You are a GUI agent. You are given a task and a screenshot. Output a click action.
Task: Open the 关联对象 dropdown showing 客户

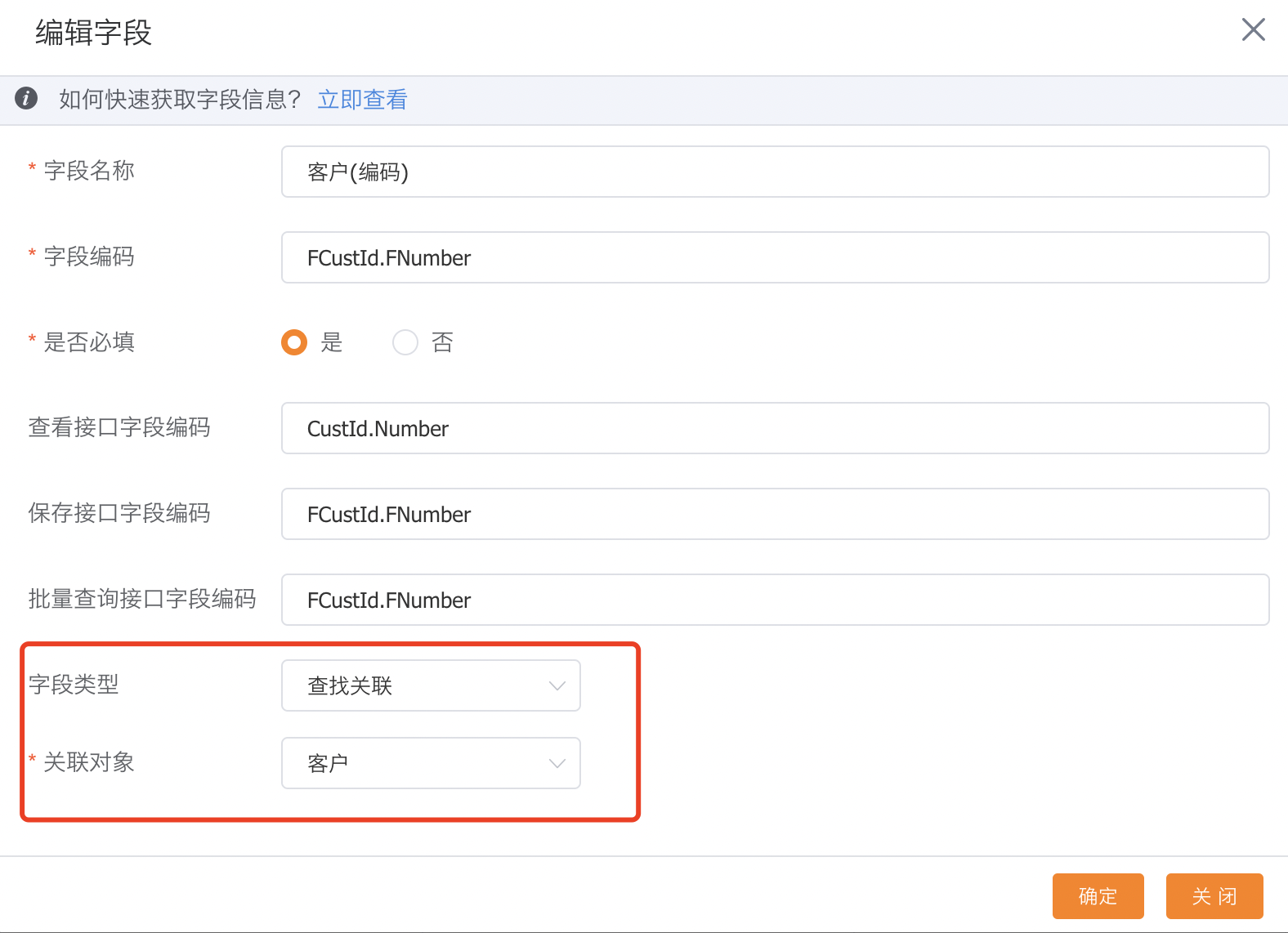(x=431, y=763)
